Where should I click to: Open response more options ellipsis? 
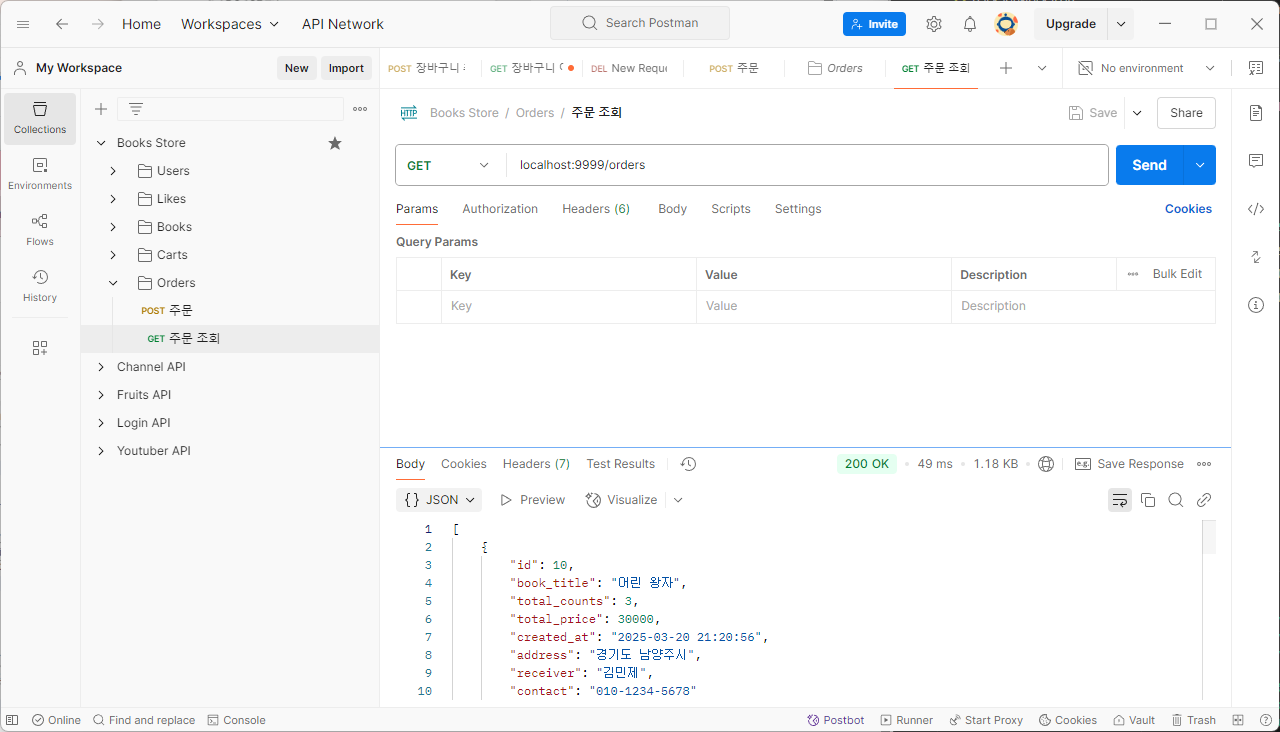1204,464
